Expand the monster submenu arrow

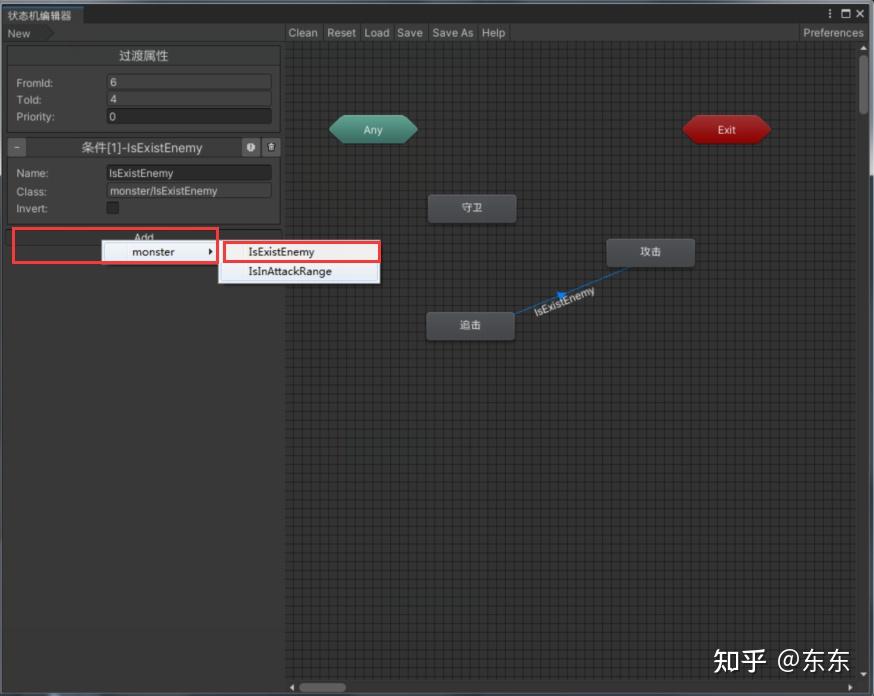tap(211, 252)
